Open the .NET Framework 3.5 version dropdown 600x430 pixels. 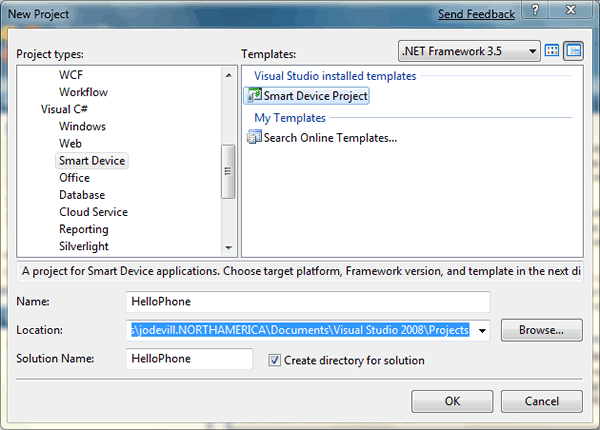point(469,51)
